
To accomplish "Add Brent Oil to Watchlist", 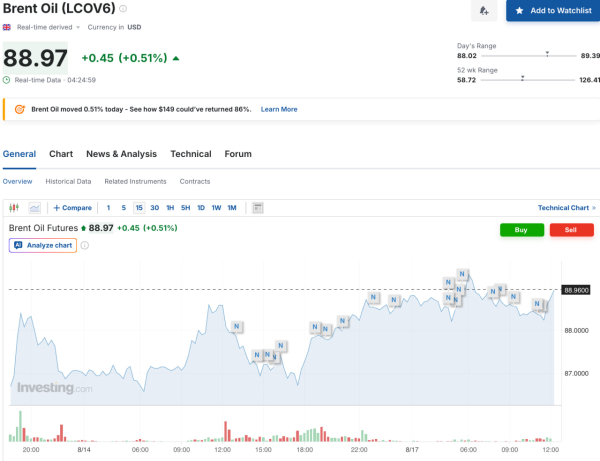I will pos(553,11).
